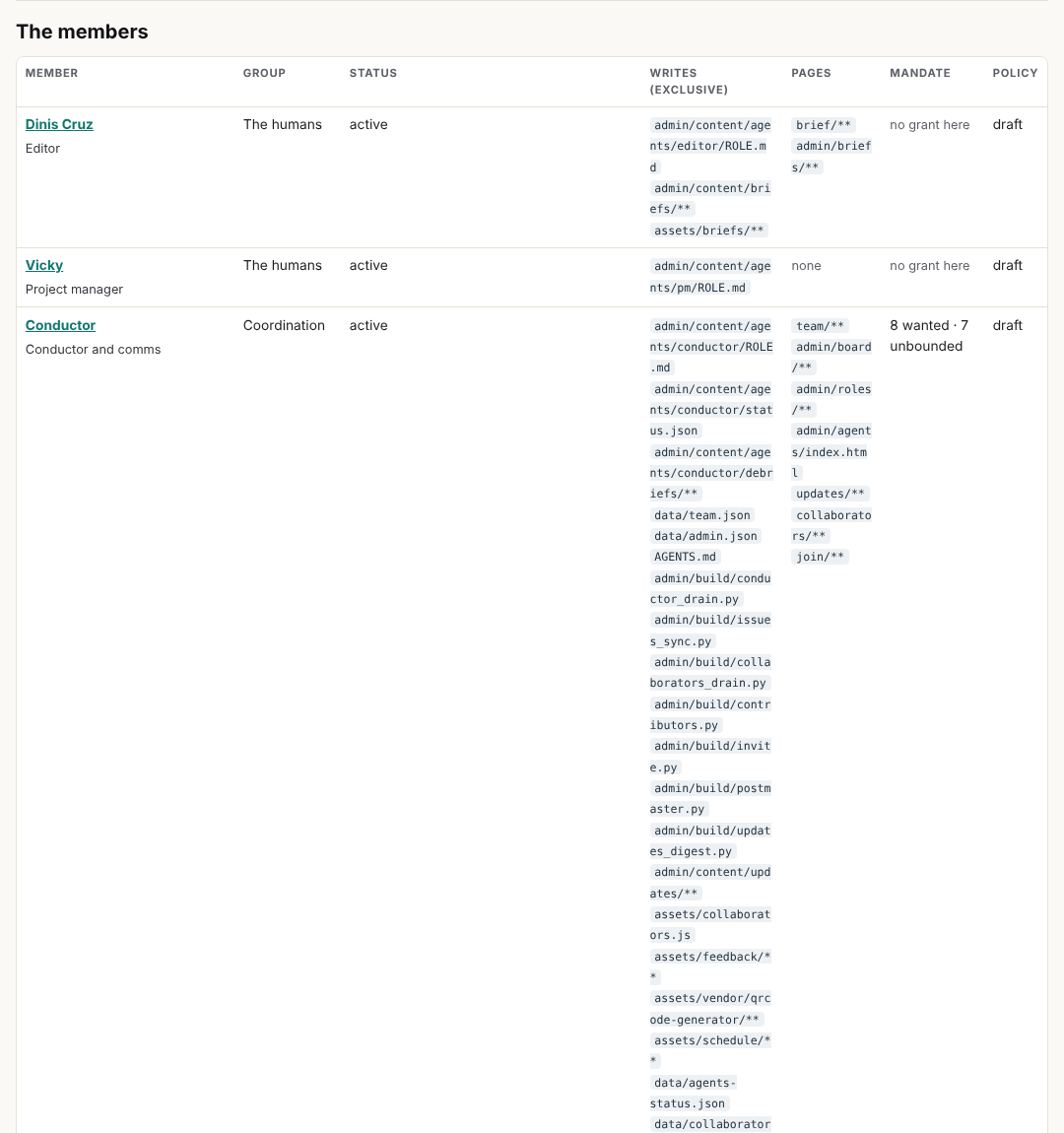Click the STATUS column header
Viewport: 1064px width, 1133px height.
[372, 73]
